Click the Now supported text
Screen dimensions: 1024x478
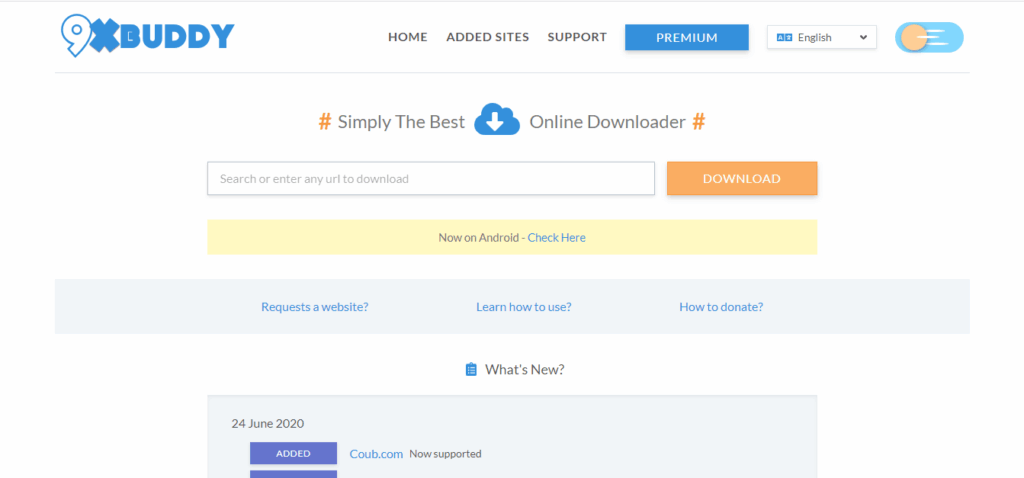[445, 454]
